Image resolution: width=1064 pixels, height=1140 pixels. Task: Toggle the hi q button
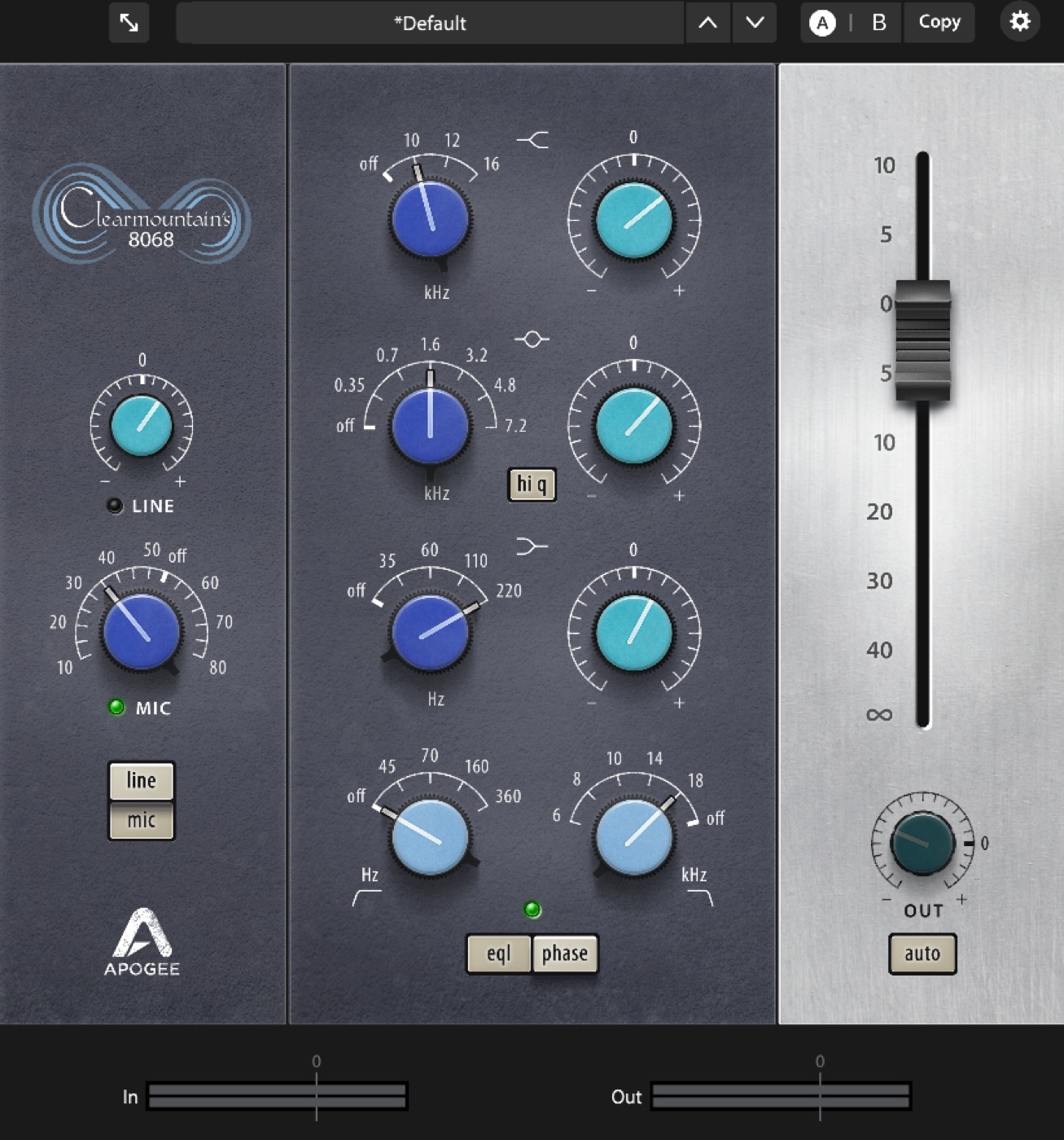click(532, 484)
